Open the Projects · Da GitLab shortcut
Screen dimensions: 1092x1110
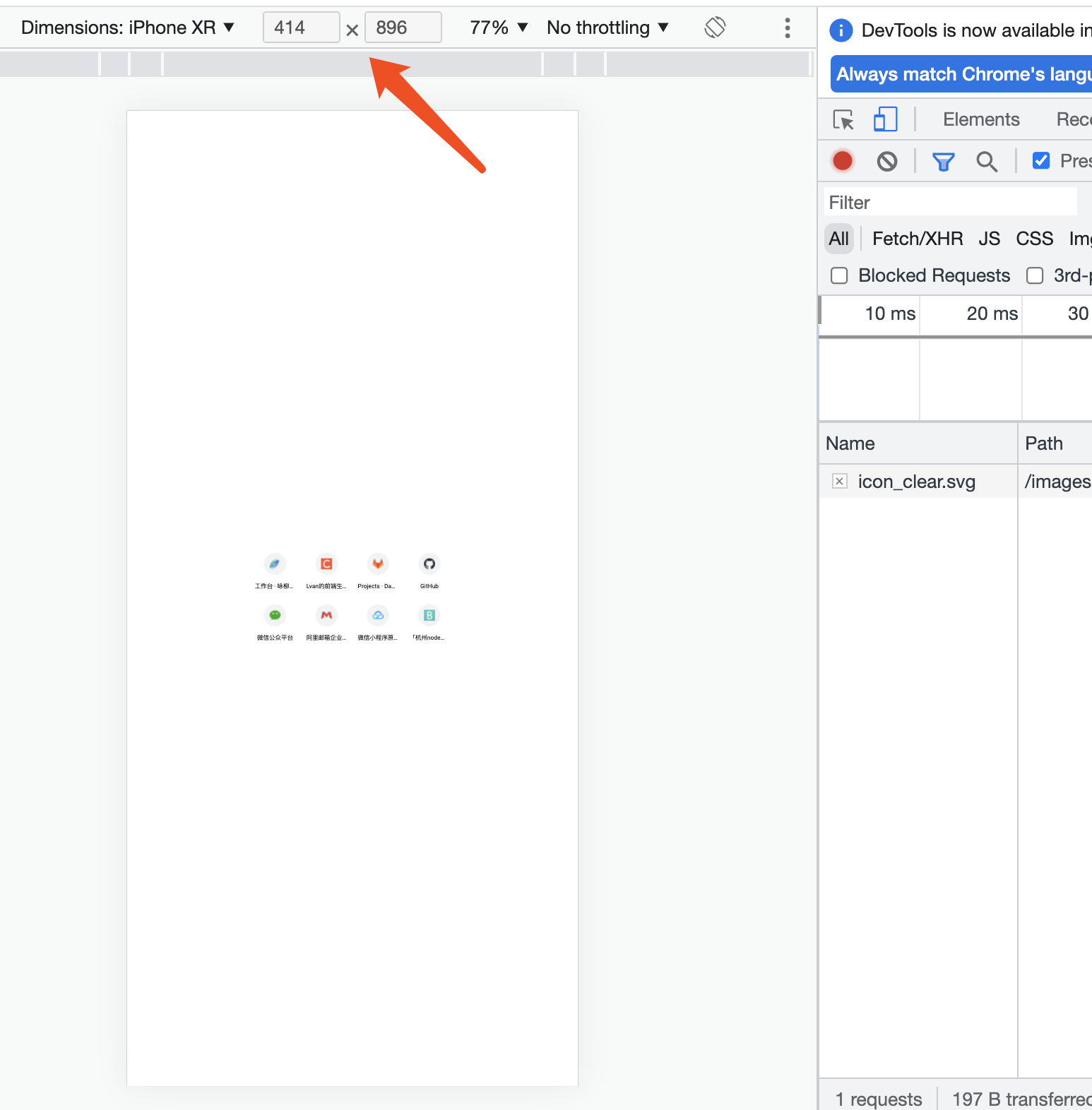pos(377,564)
